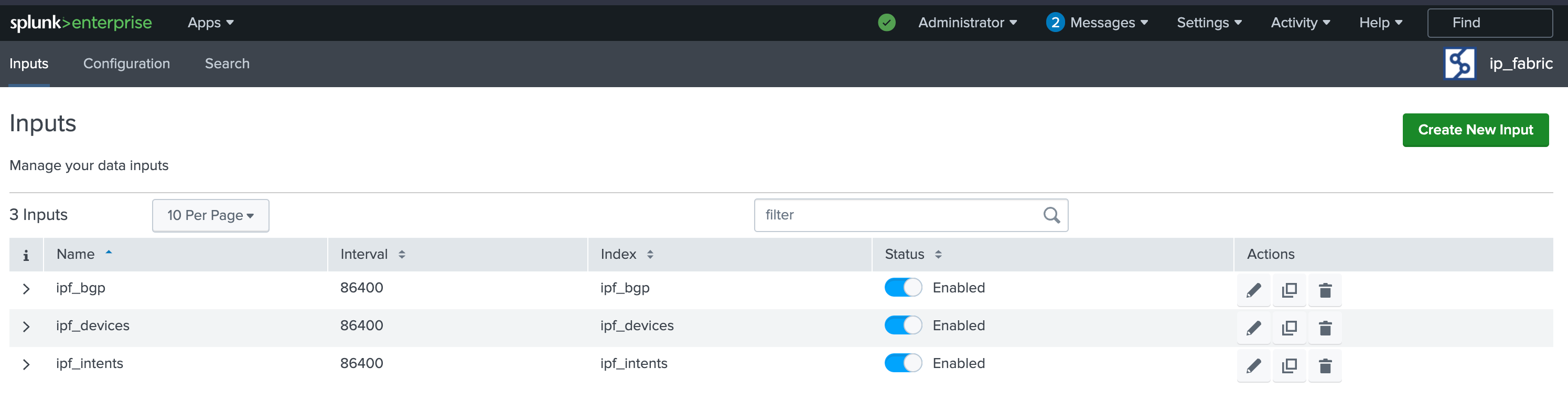Viewport: 1568px width, 399px height.
Task: Edit the ipf_devices input
Action: (1253, 328)
